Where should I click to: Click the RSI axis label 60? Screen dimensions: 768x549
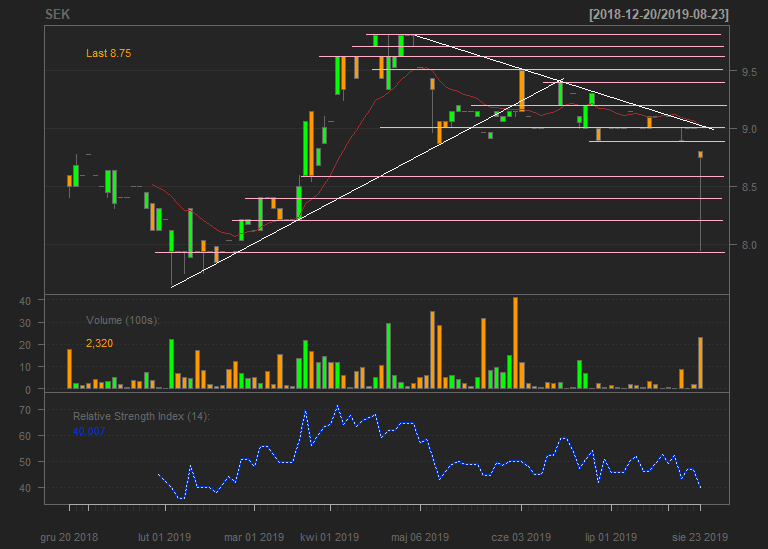pyautogui.click(x=25, y=436)
